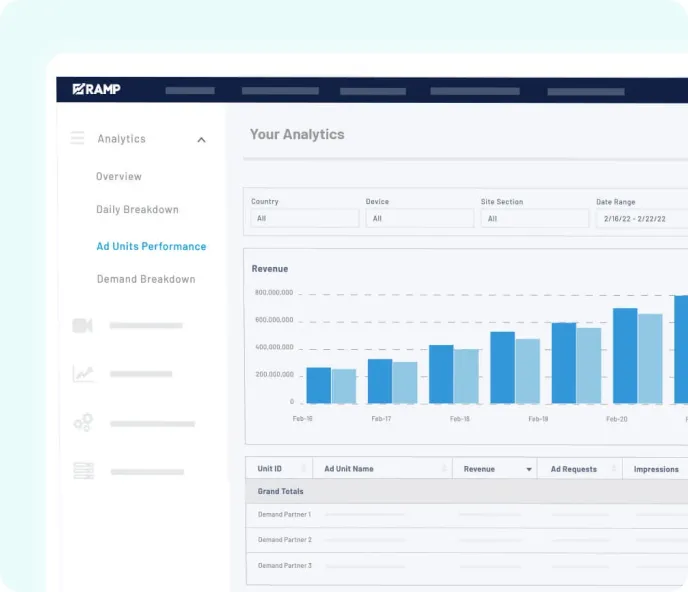This screenshot has height=592, width=688.
Task: Go to Daily Breakdown
Action: 137,209
